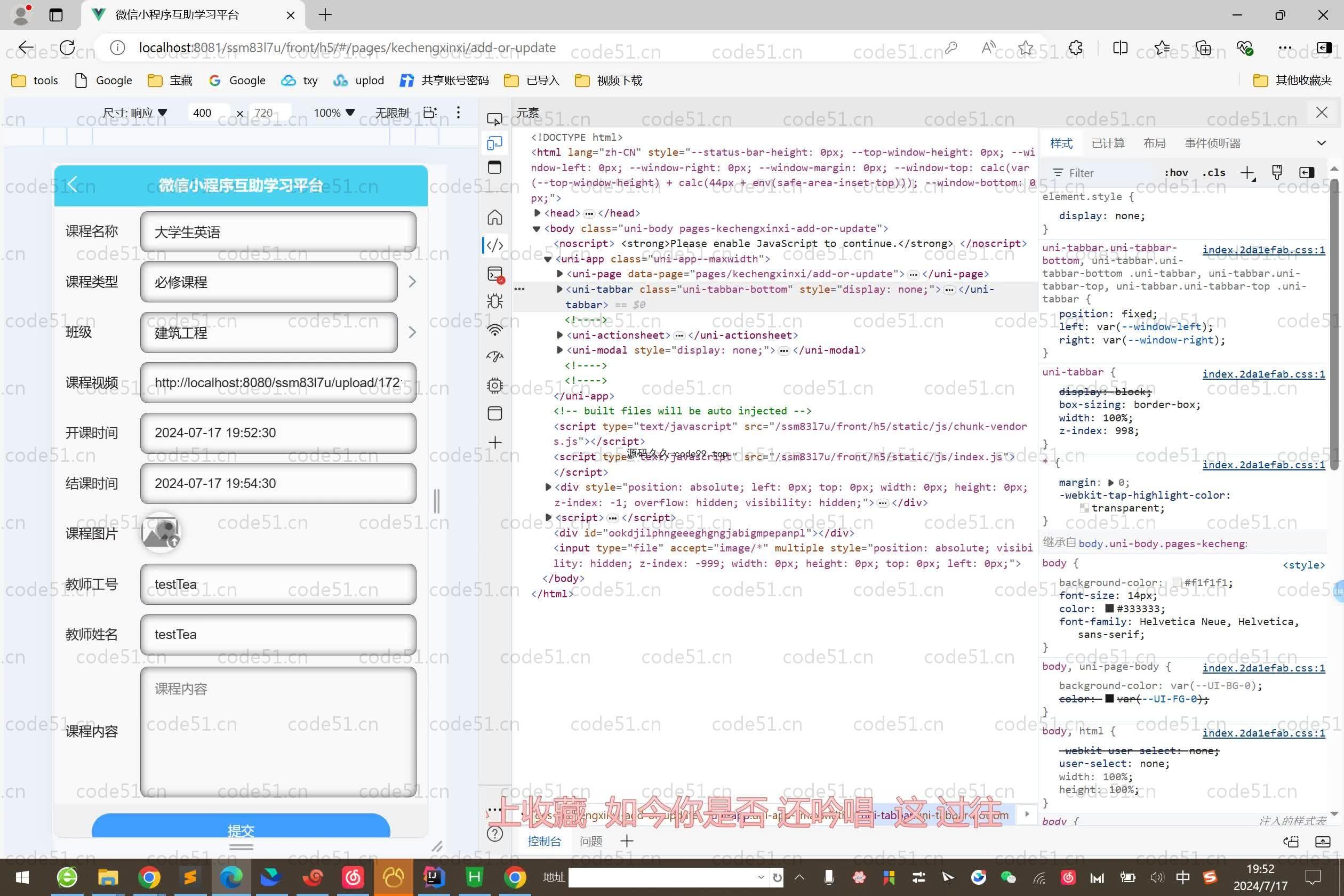Expand more styles tabs chevron
The width and height of the screenshot is (1344, 896).
coord(1321,143)
